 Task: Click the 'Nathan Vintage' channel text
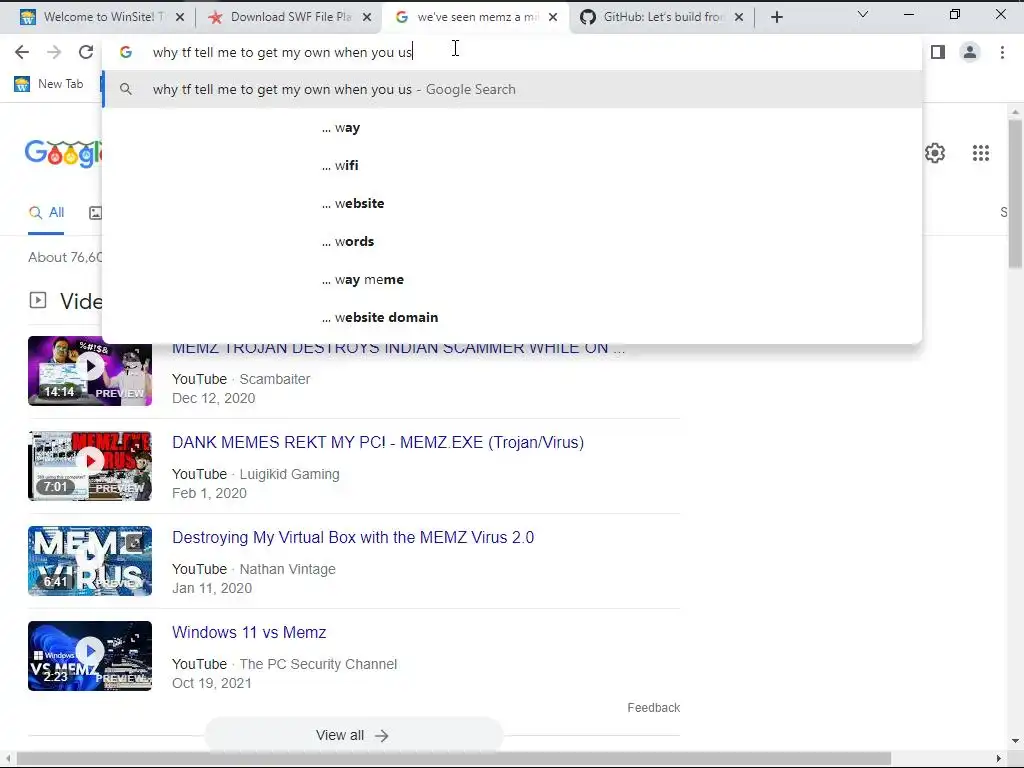coord(287,569)
